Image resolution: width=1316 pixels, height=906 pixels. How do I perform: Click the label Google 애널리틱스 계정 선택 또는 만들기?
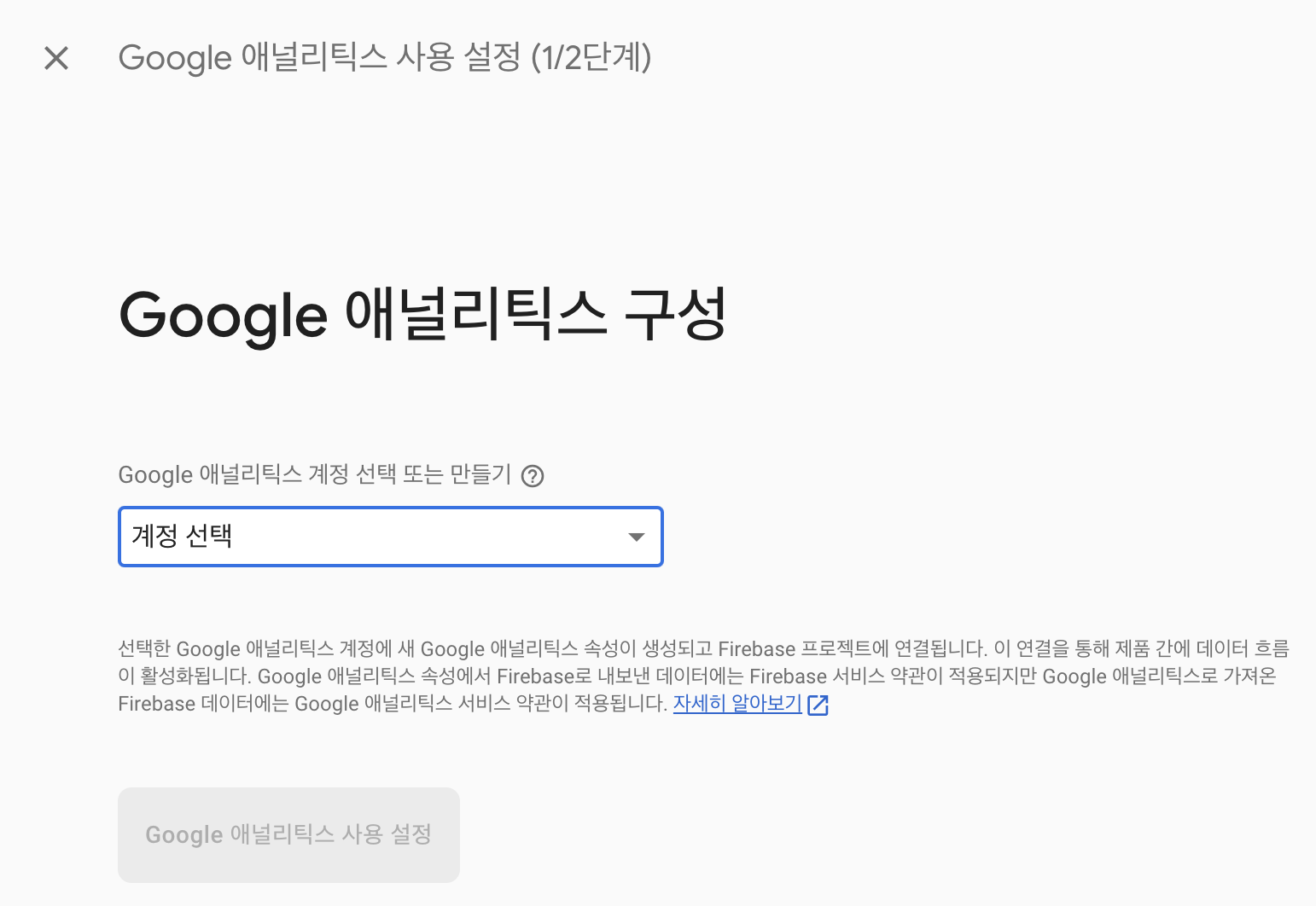pyautogui.click(x=314, y=474)
